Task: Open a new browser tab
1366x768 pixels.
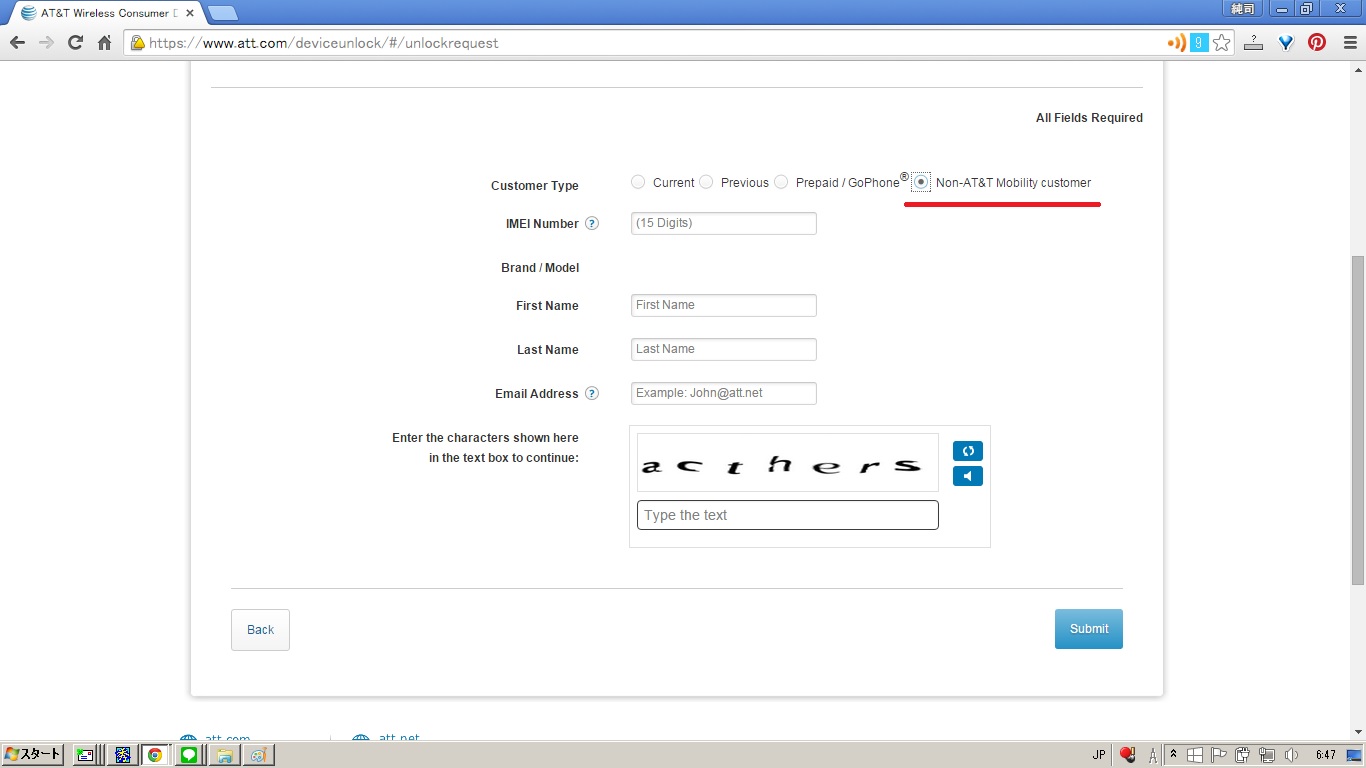Action: [222, 13]
